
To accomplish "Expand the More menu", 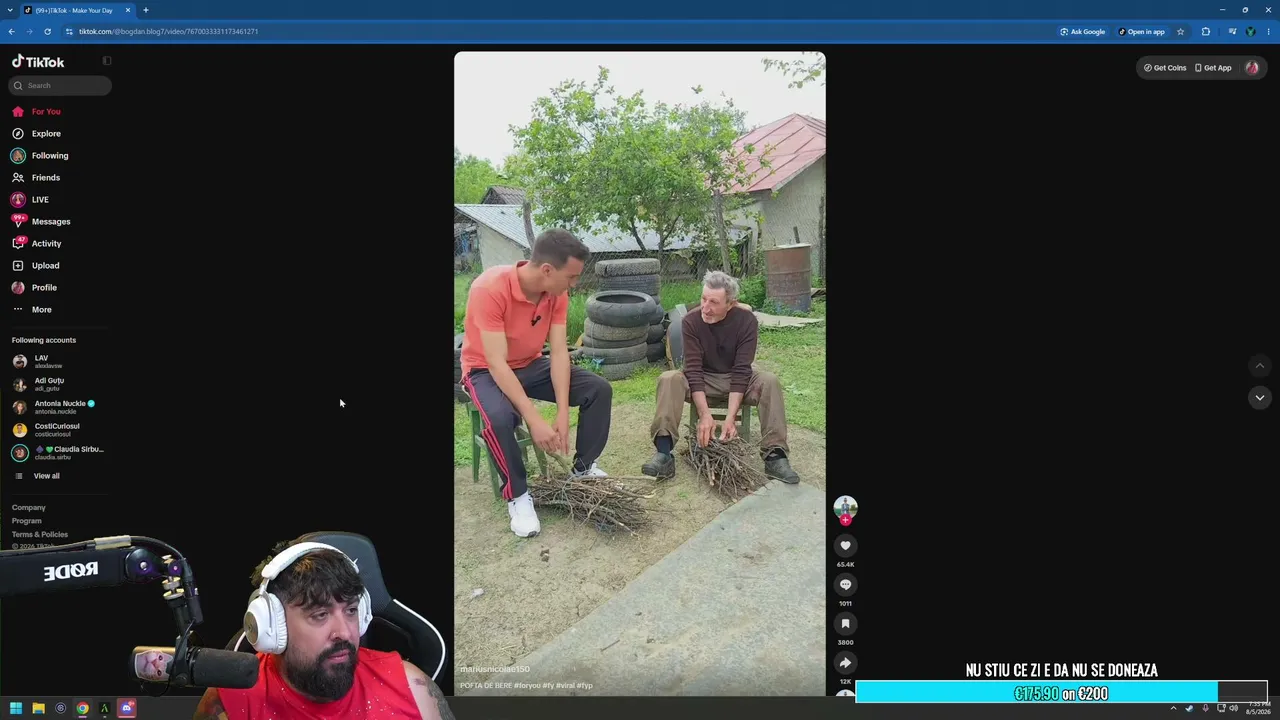I will pos(41,310).
